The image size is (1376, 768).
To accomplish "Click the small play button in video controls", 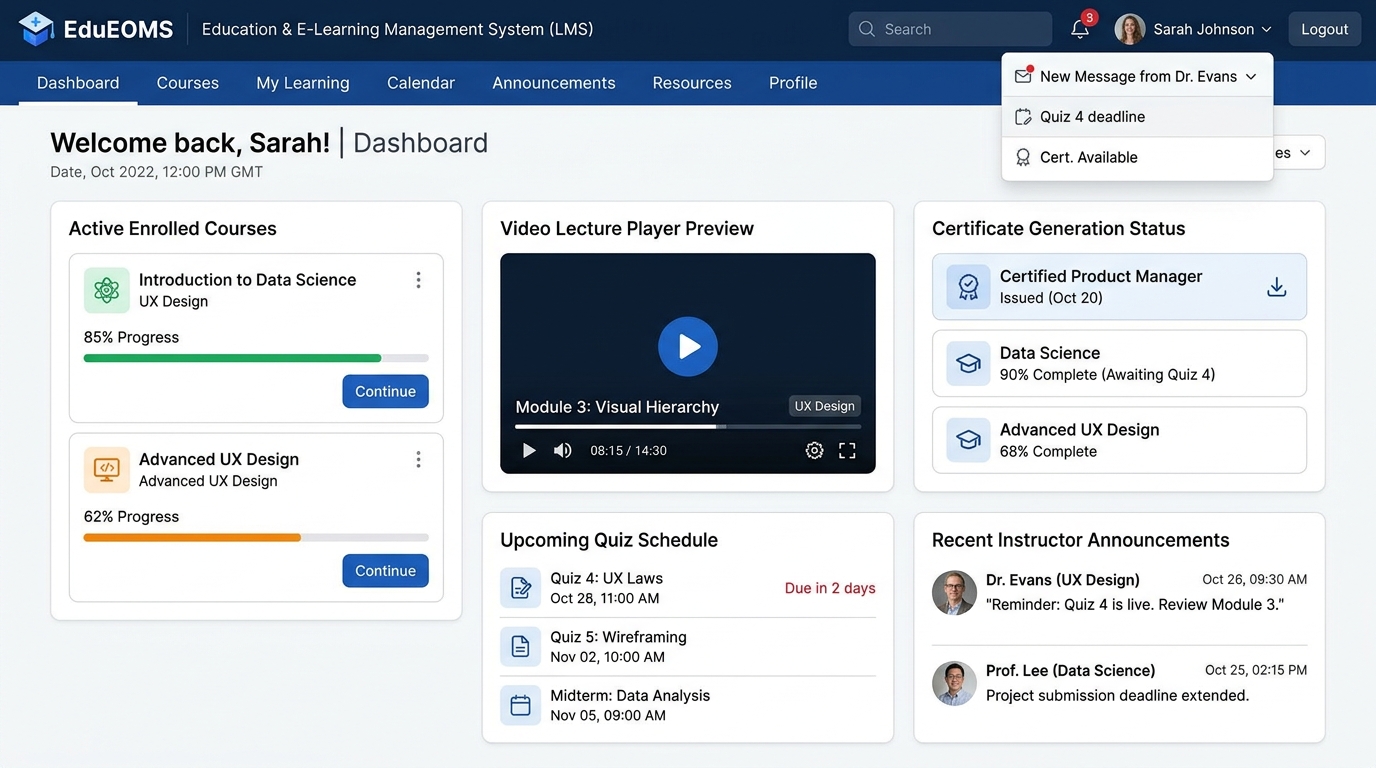I will pyautogui.click(x=529, y=451).
